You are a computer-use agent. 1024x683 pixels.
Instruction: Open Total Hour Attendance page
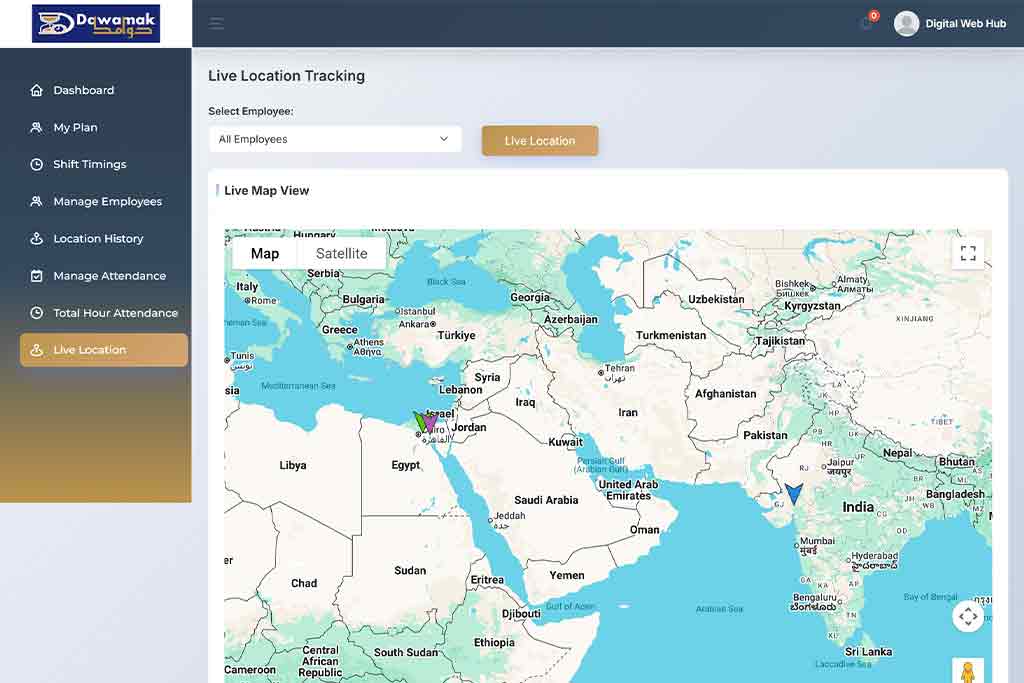(x=115, y=313)
